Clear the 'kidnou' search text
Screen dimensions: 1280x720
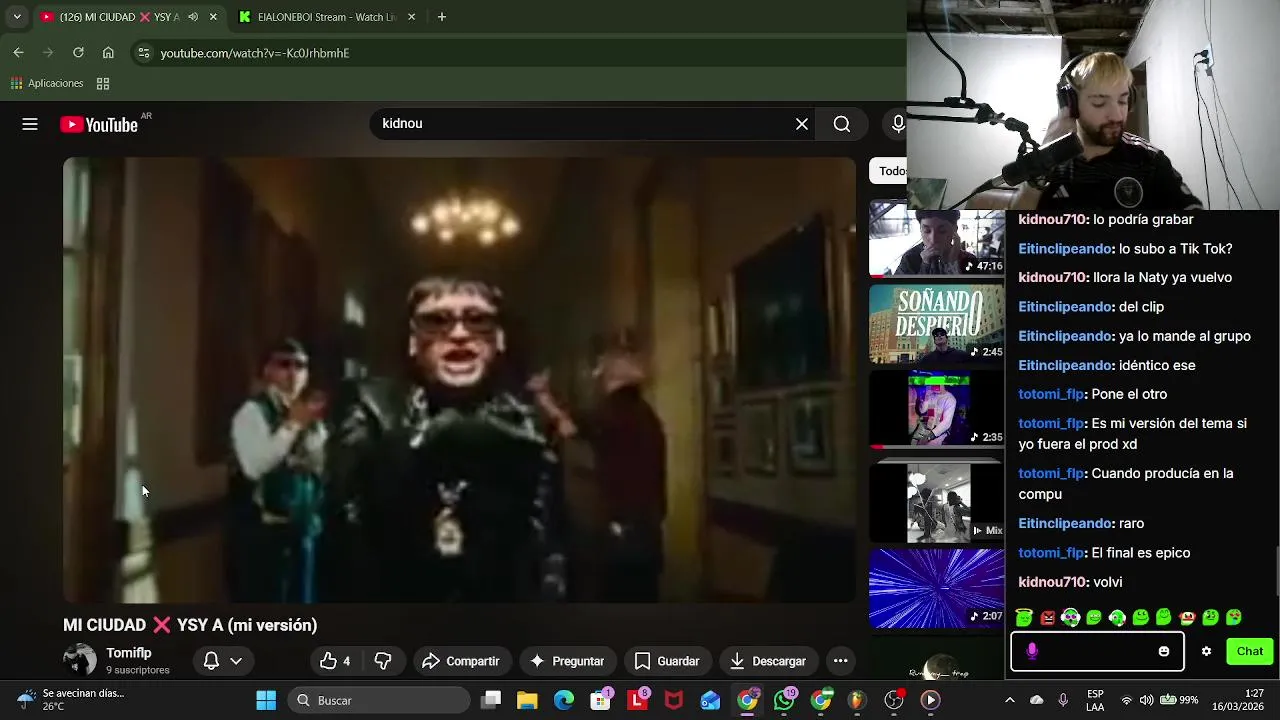[x=801, y=124]
